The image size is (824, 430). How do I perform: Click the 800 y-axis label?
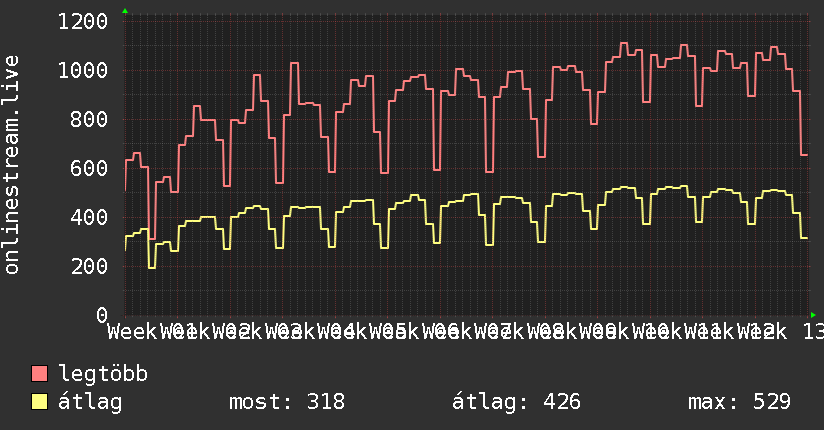pos(89,119)
